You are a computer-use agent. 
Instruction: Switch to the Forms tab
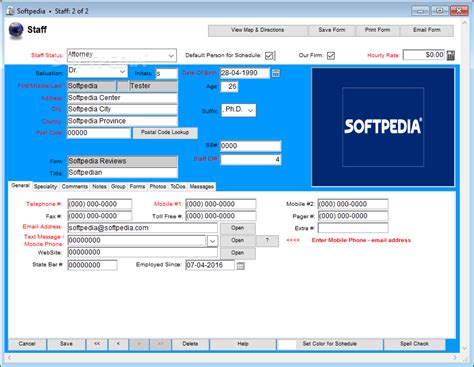tap(137, 187)
